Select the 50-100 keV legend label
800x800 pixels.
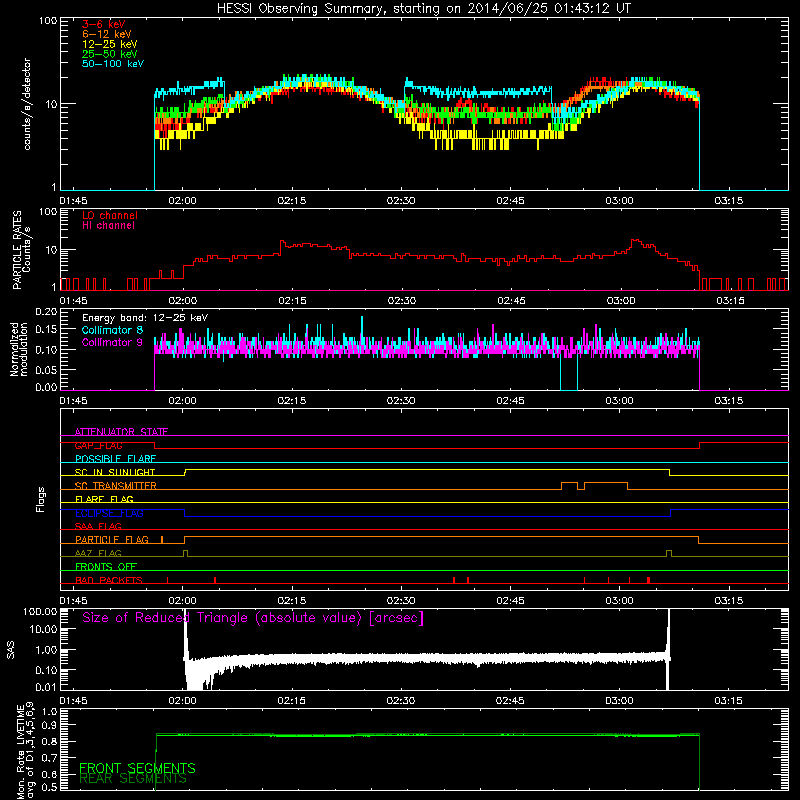113,64
